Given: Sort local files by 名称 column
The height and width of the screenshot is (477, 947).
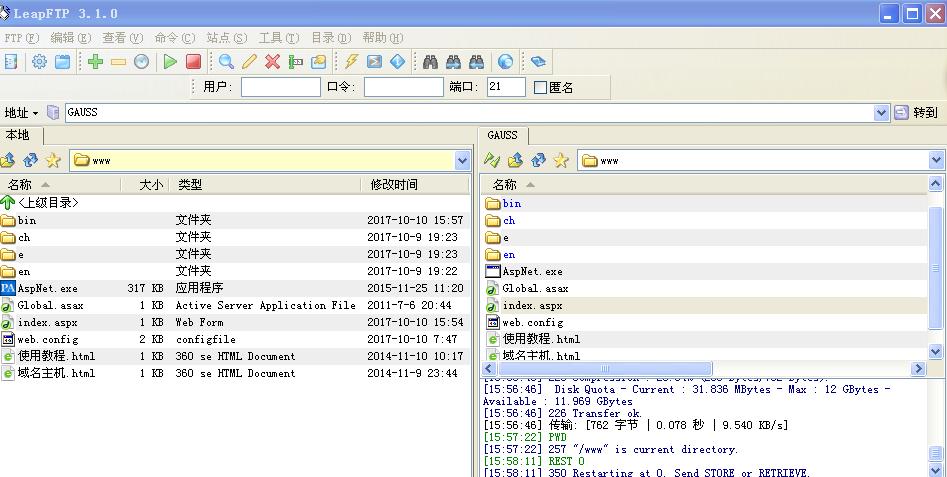Looking at the screenshot, I should pyautogui.click(x=60, y=185).
